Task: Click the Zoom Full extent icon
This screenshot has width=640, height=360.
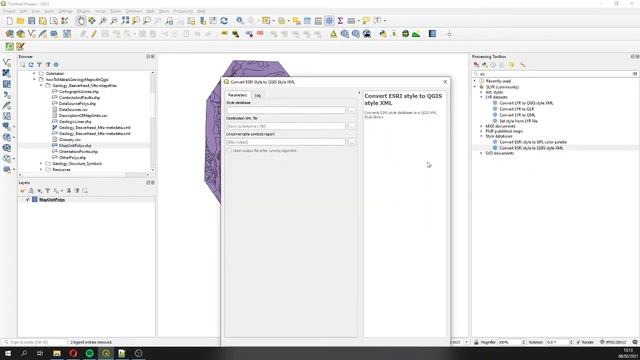Action: 125,21
